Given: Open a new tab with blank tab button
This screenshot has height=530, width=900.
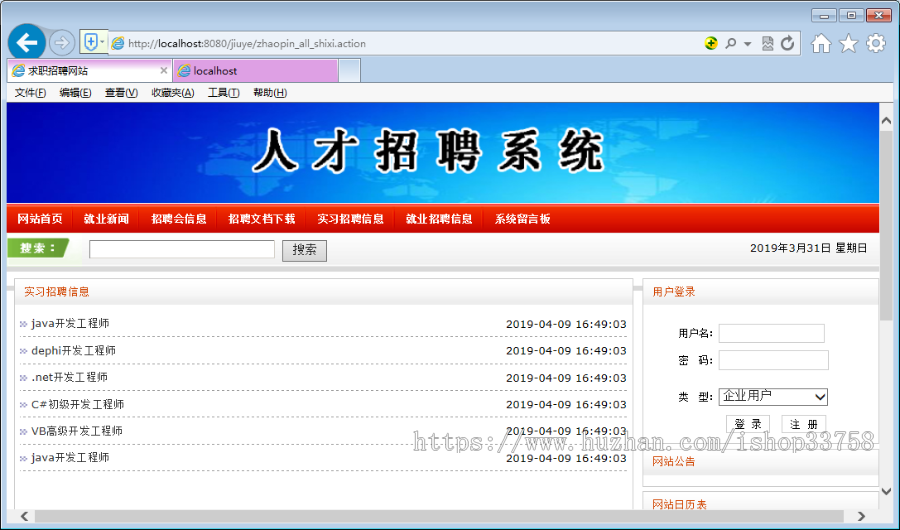Looking at the screenshot, I should click(349, 71).
